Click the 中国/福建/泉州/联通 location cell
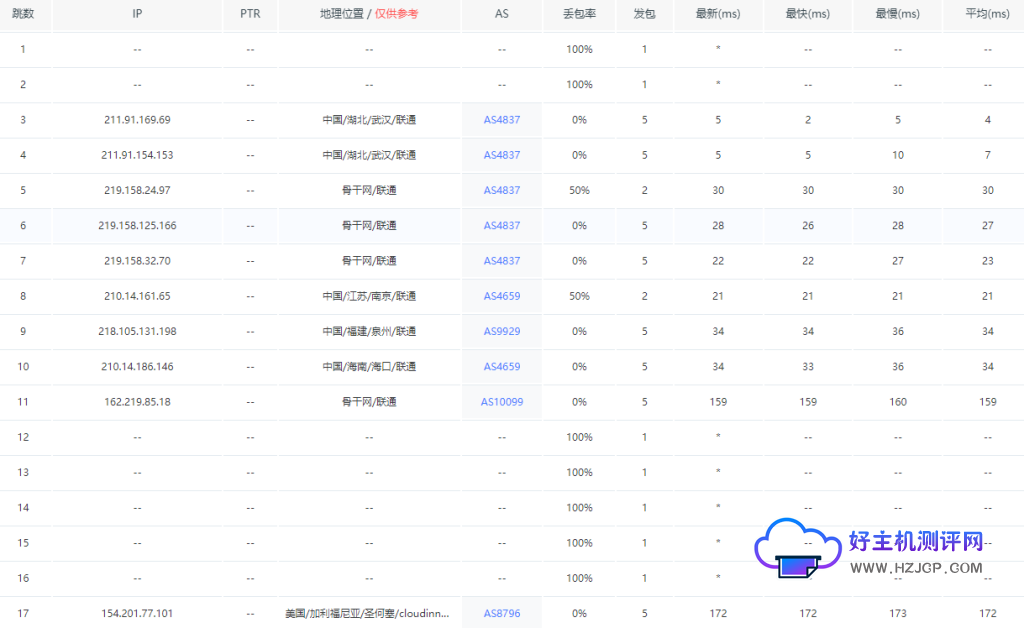Screen dimensions: 1024x628 [369, 331]
